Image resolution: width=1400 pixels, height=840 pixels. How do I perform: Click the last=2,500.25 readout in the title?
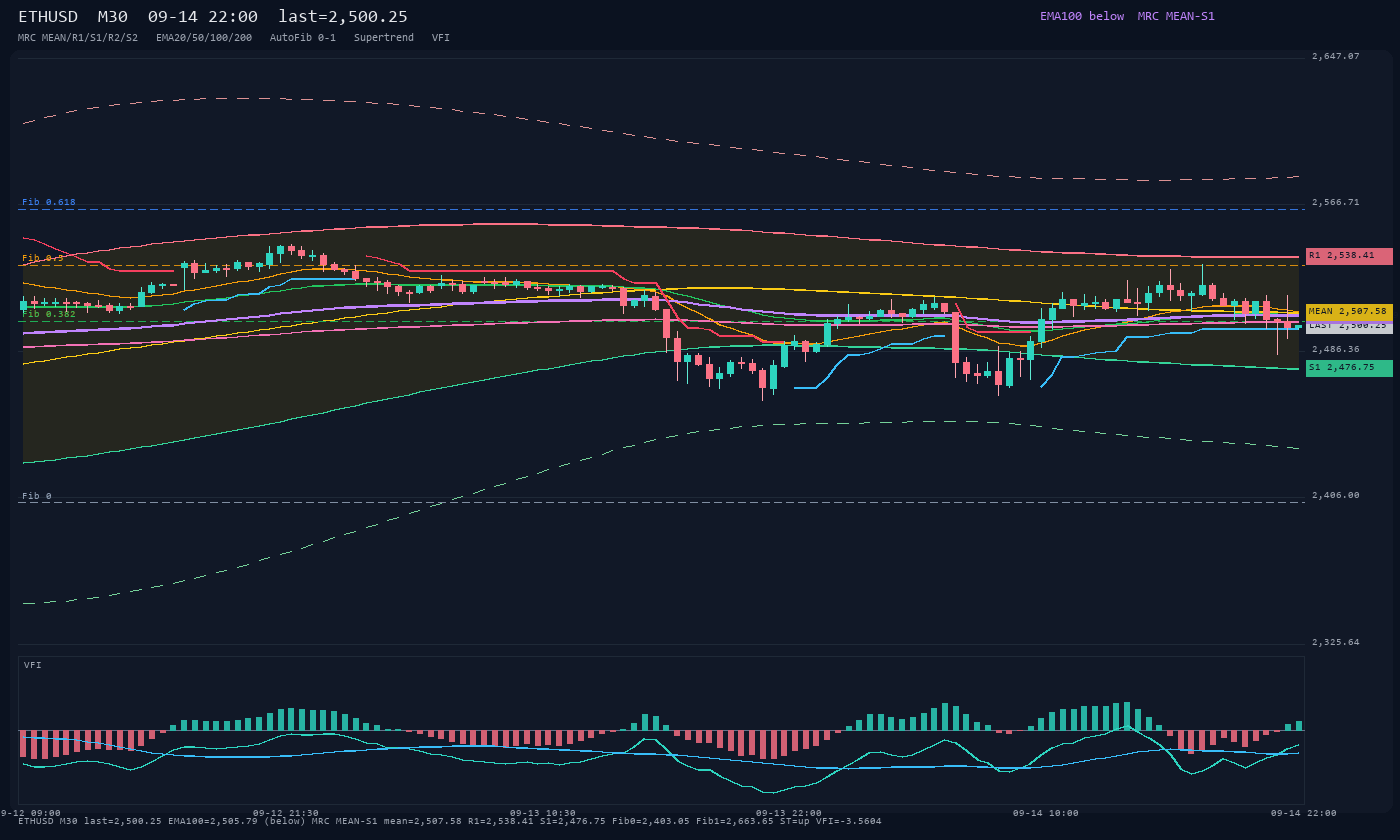[343, 17]
